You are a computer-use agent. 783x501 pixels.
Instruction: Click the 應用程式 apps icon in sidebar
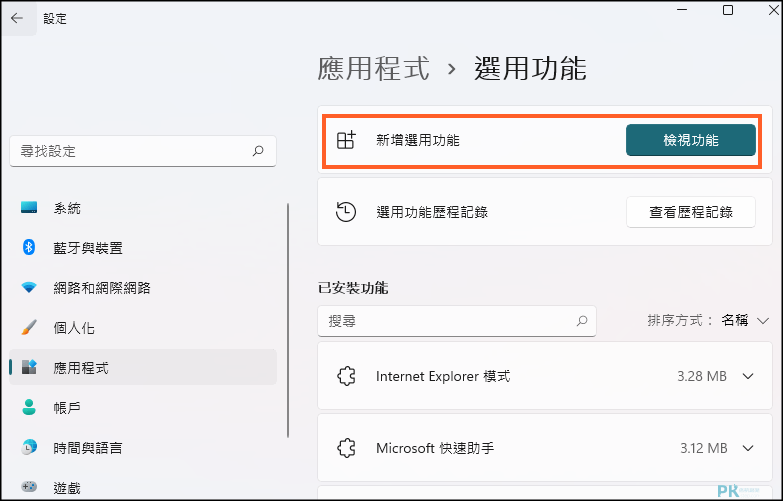tap(29, 367)
